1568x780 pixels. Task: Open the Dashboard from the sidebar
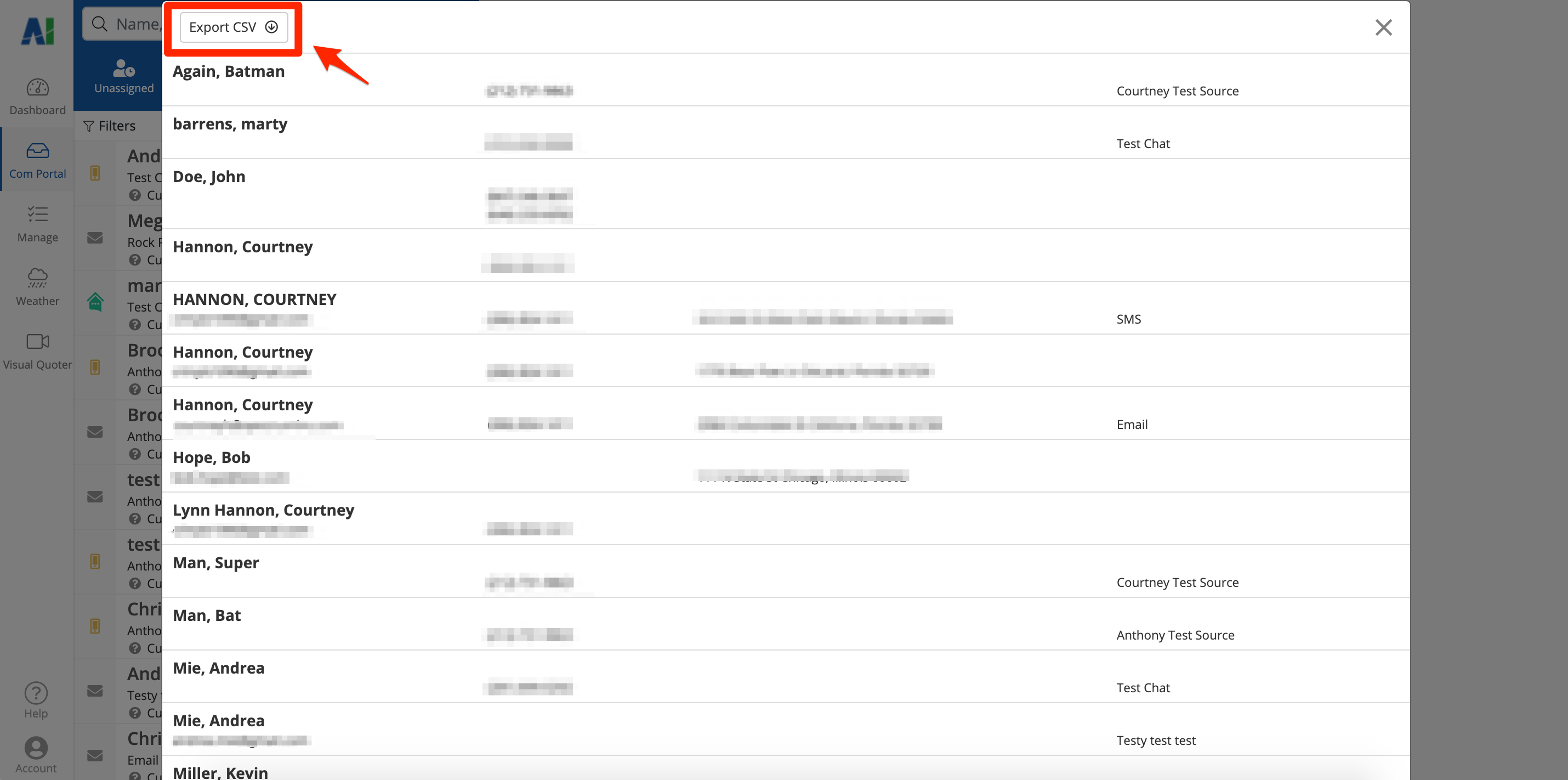click(37, 97)
